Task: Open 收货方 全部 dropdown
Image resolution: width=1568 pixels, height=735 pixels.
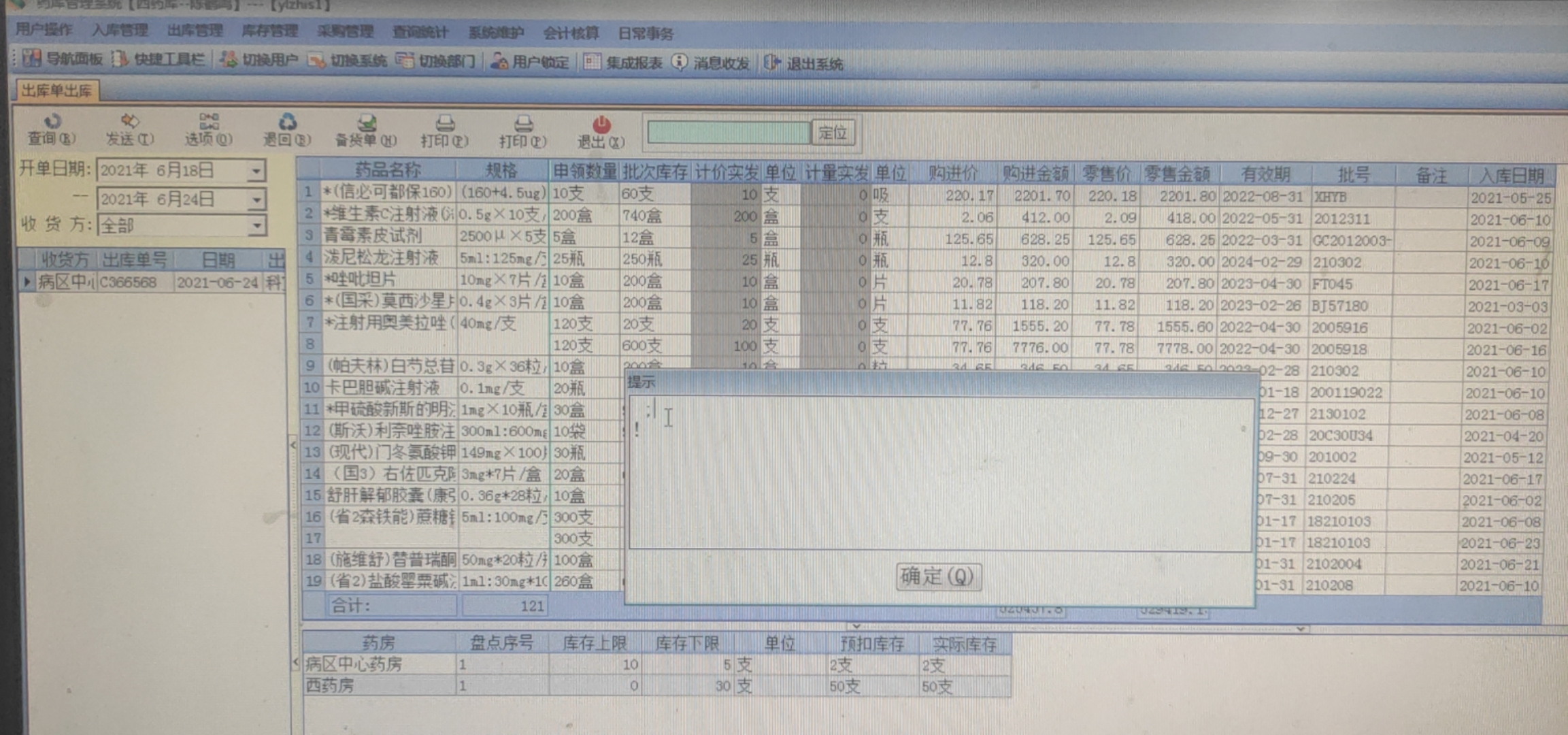Action: 256,225
